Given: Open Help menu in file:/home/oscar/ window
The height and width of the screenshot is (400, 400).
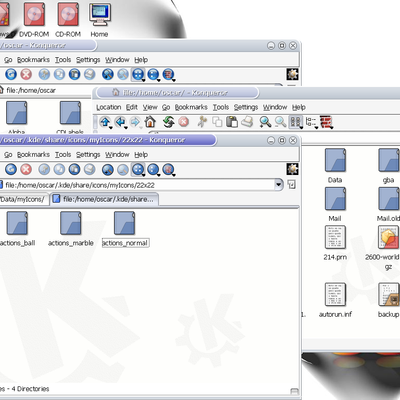Looking at the screenshot, I should coord(299,107).
